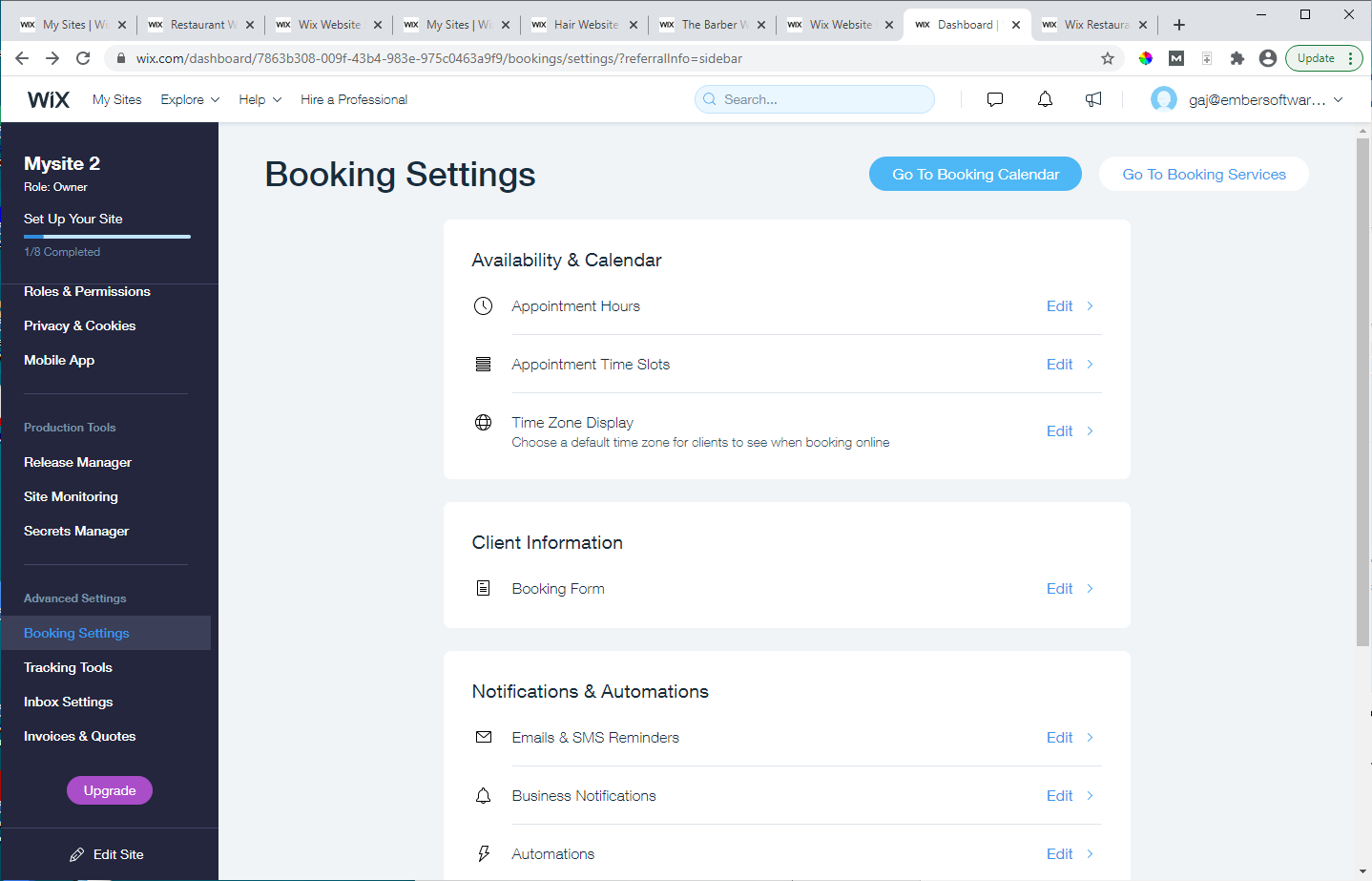This screenshot has height=881, width=1372.
Task: Open Site Monitoring in sidebar
Action: 71,496
